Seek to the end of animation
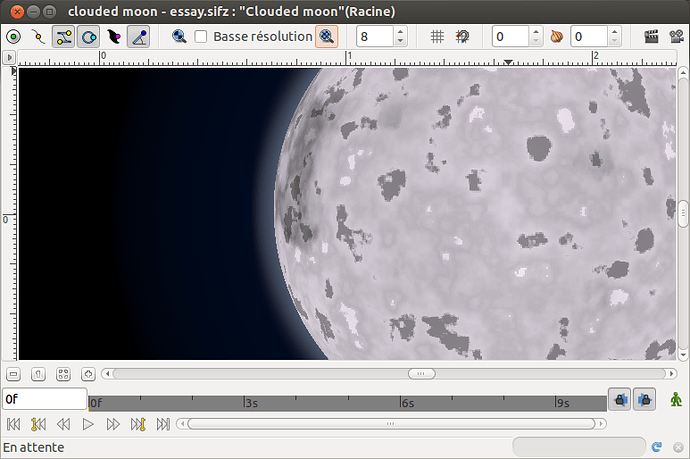Screen dimensions: 690x459 pyautogui.click(x=164, y=424)
